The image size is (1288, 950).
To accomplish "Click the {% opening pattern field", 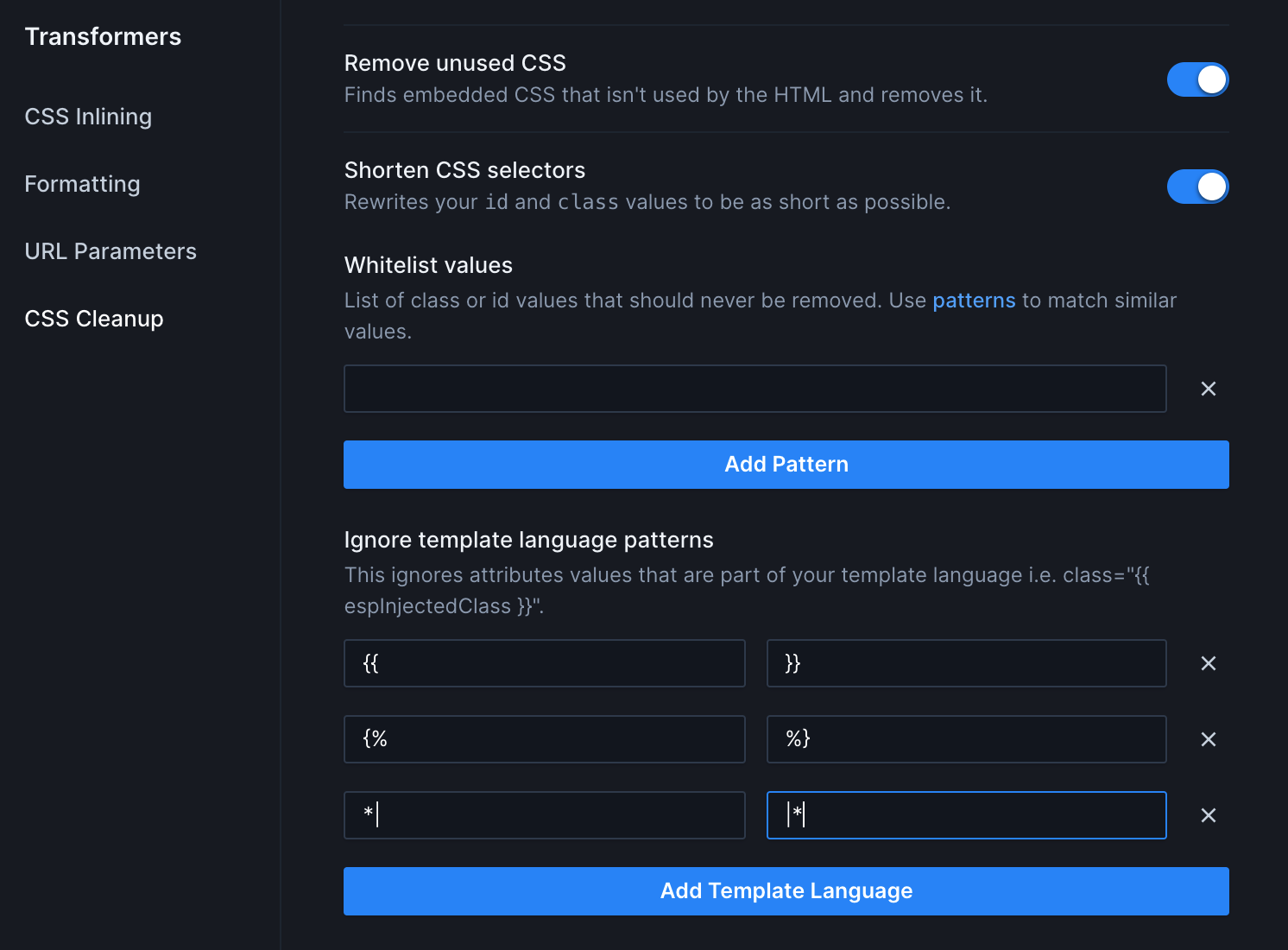I will pyautogui.click(x=545, y=739).
